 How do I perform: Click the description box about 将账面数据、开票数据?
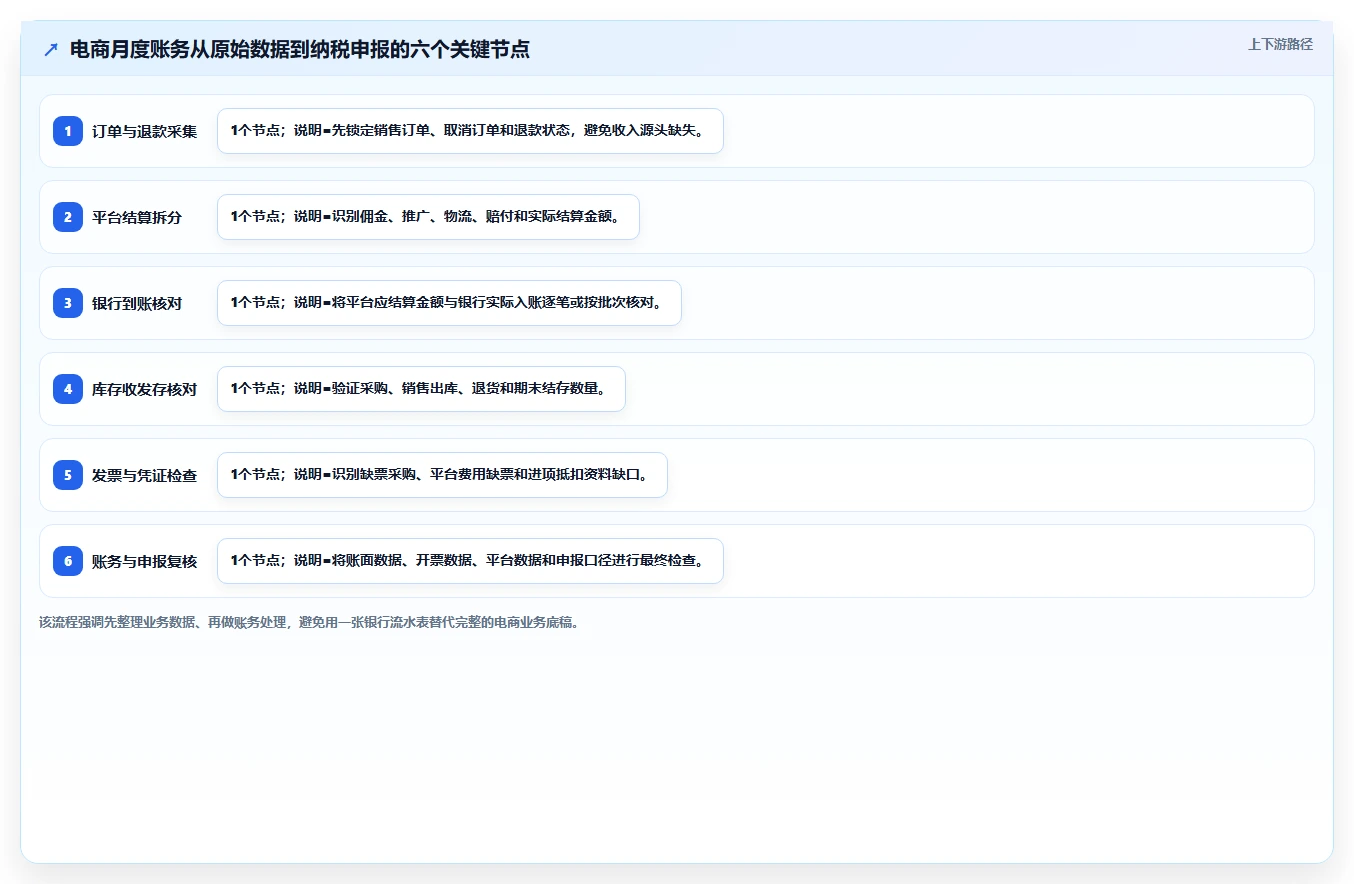[470, 561]
